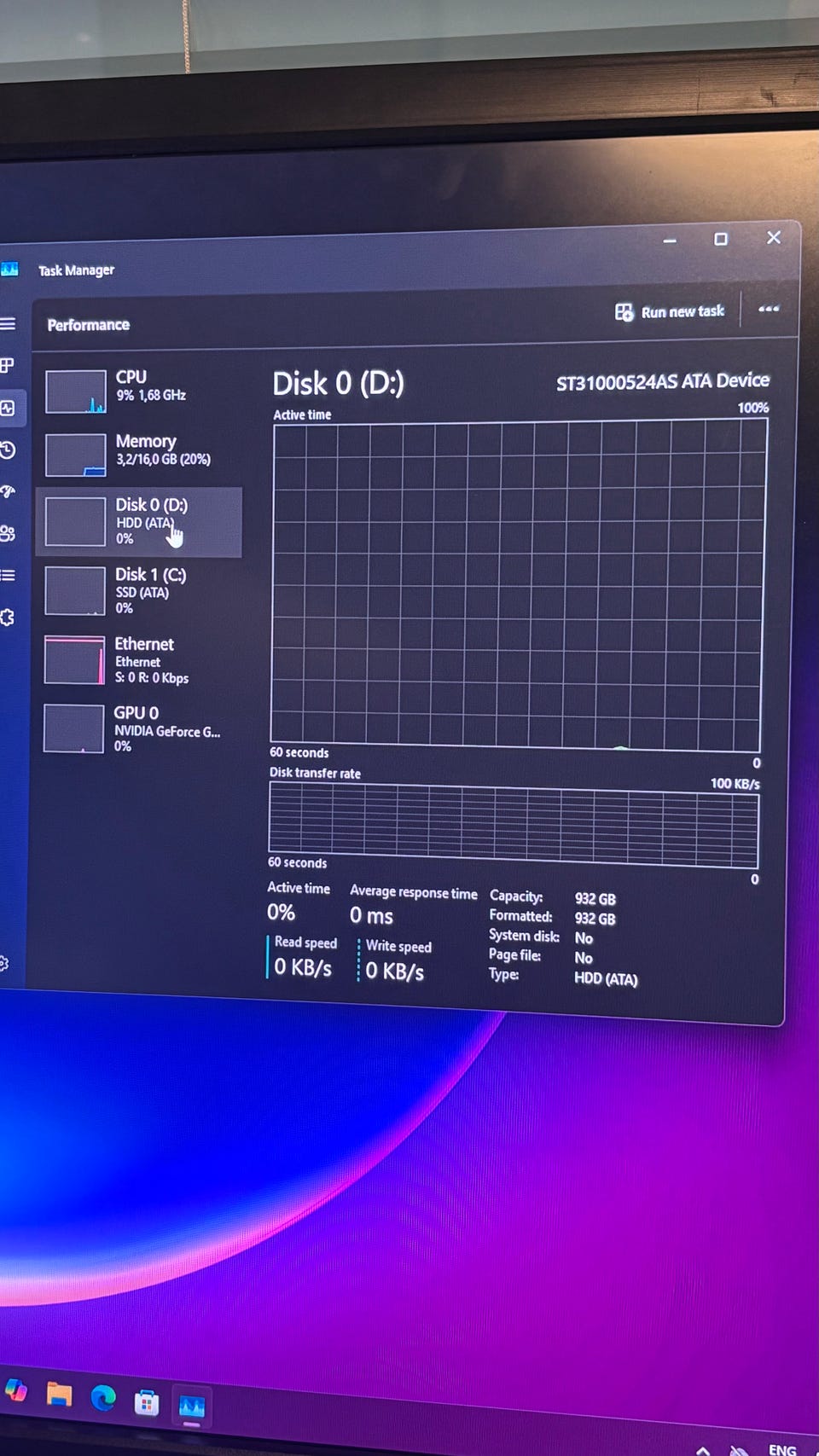Expand the hidden tray icons chevron
819x1456 pixels.
click(x=703, y=1450)
